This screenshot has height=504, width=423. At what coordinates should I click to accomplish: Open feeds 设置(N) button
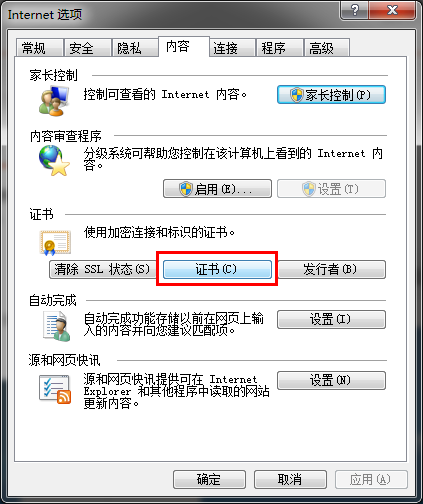coord(331,380)
